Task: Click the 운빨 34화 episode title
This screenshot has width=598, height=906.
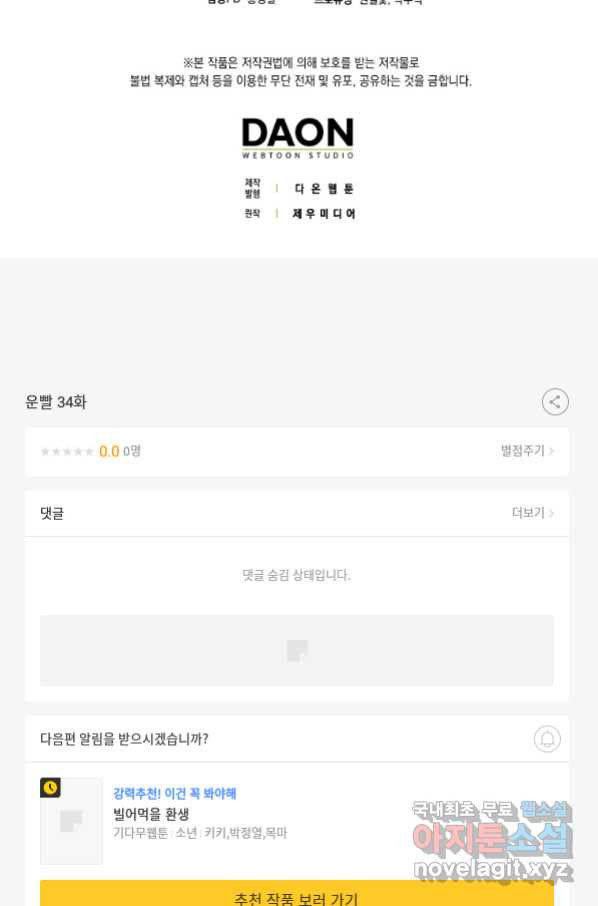Action: (x=56, y=402)
